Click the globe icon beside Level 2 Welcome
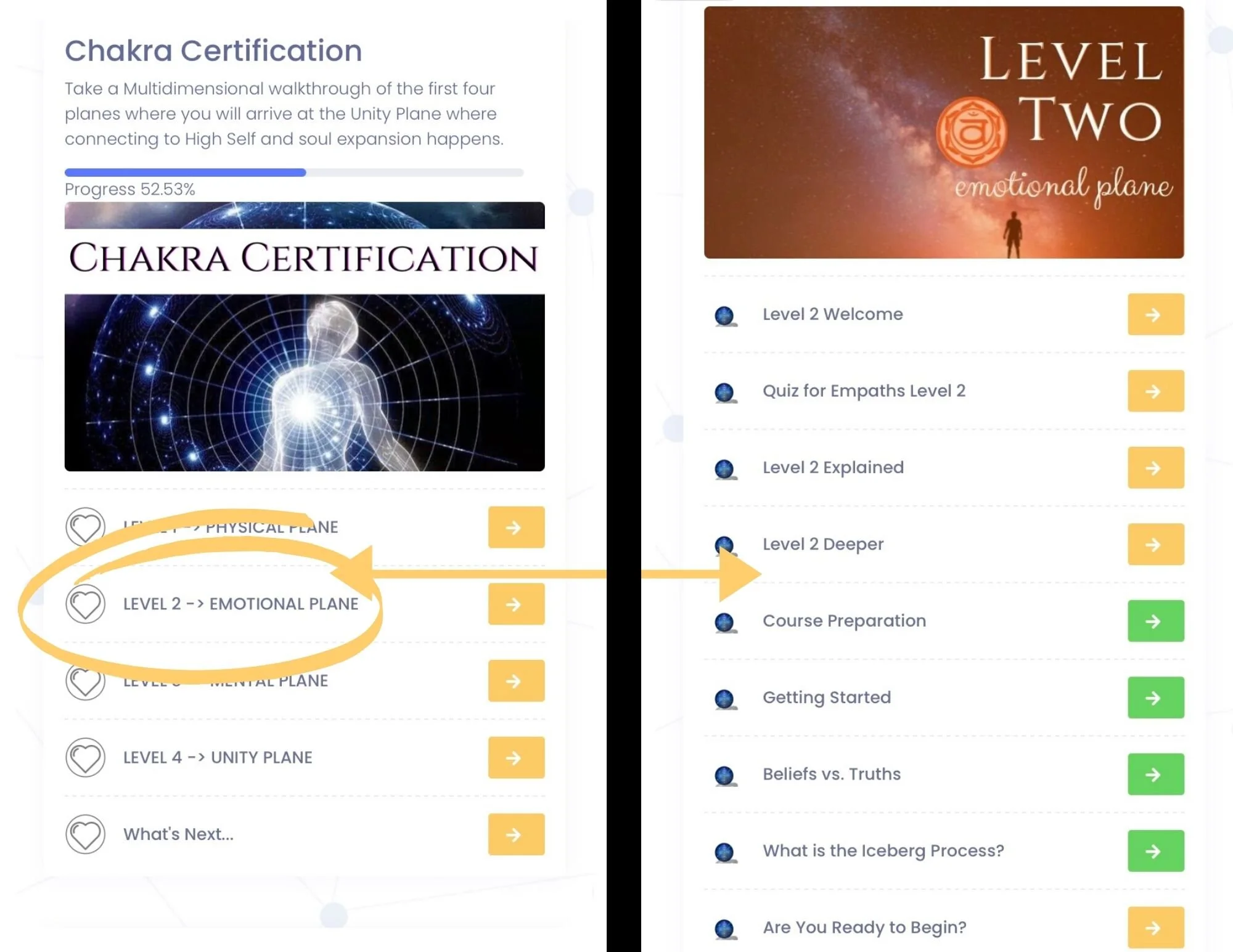 coord(725,316)
